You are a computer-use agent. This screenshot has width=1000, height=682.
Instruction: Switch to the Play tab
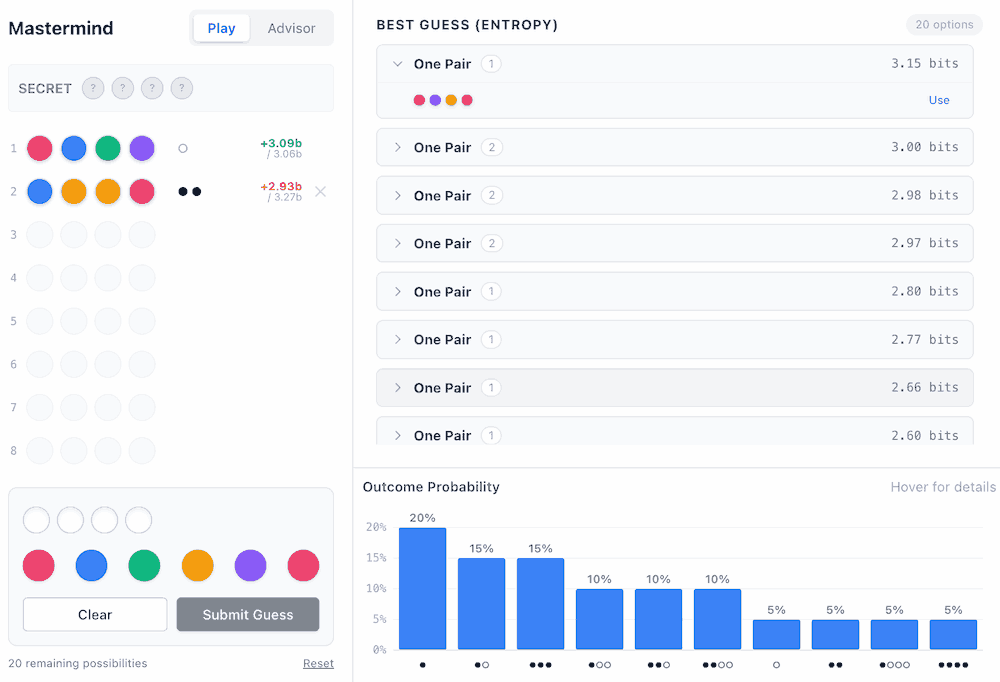[x=221, y=28]
